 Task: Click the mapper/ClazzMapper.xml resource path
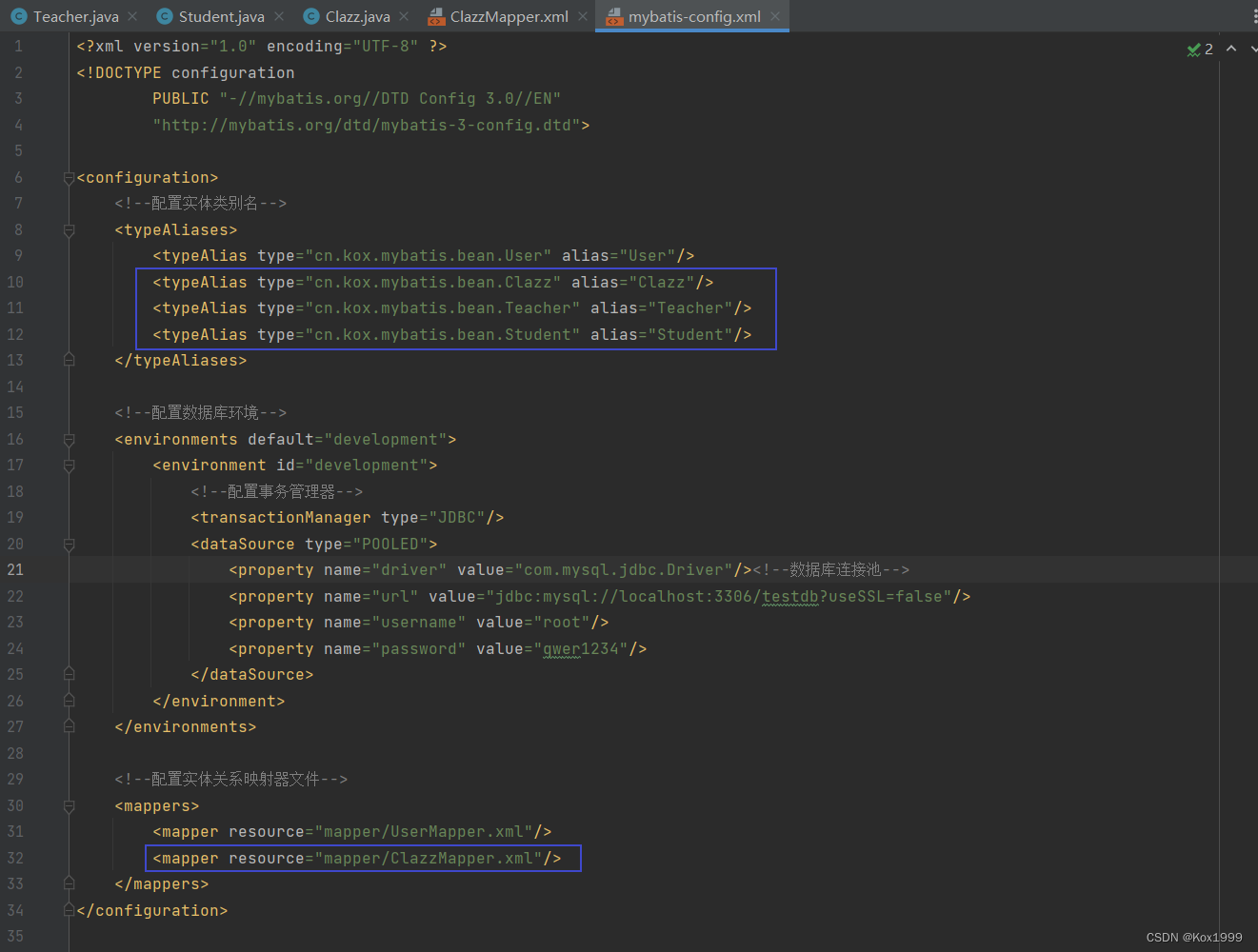point(429,858)
